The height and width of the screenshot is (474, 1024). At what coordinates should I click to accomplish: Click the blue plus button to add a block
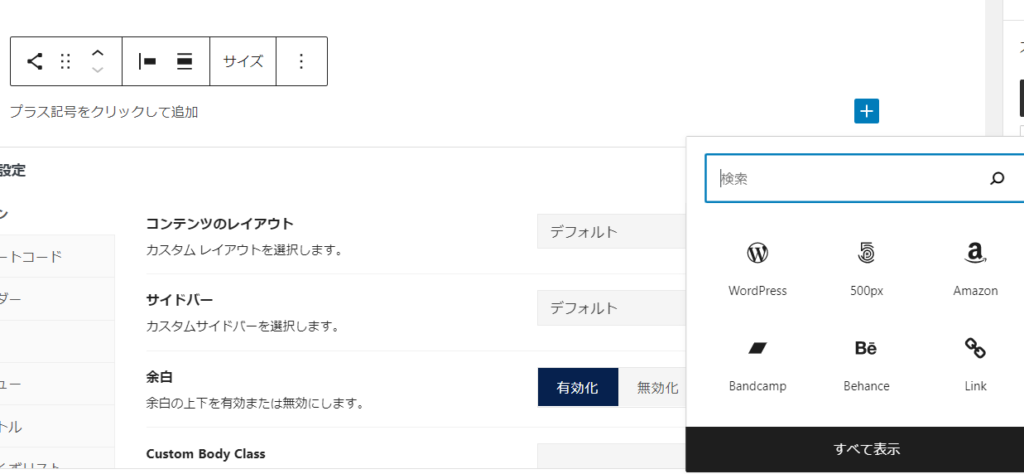click(866, 111)
